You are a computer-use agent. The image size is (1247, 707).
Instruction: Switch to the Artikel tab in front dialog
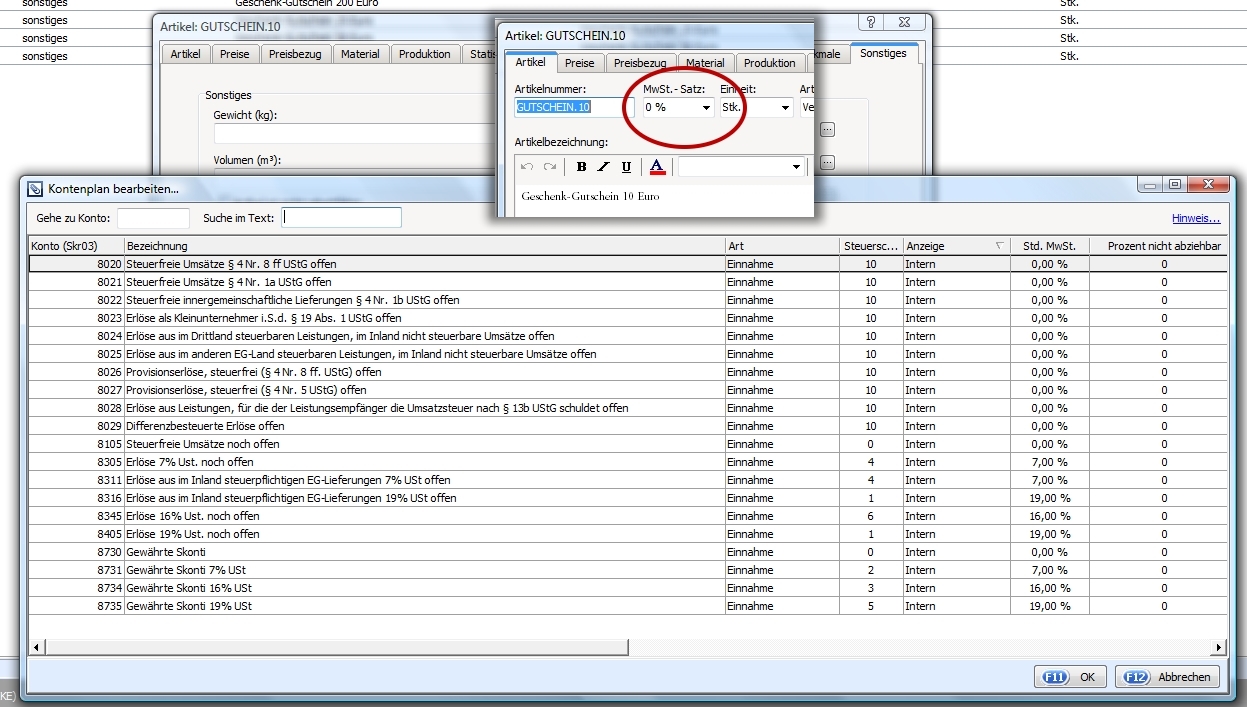[x=530, y=62]
